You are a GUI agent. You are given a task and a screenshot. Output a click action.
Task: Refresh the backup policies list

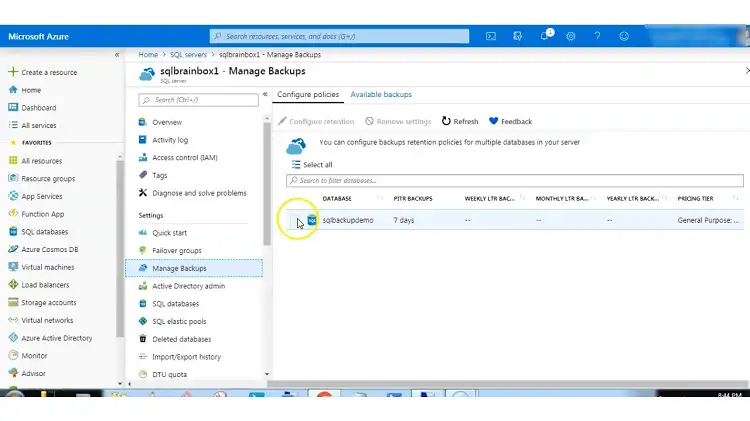click(x=460, y=122)
